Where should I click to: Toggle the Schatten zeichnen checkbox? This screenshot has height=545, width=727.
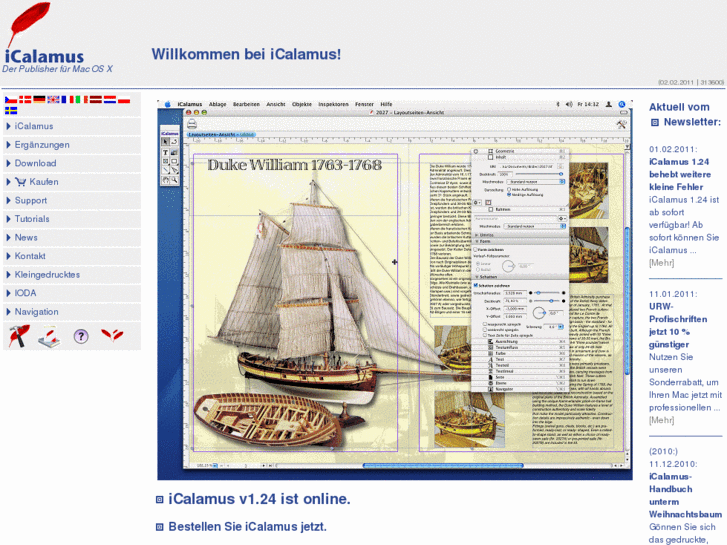[476, 285]
